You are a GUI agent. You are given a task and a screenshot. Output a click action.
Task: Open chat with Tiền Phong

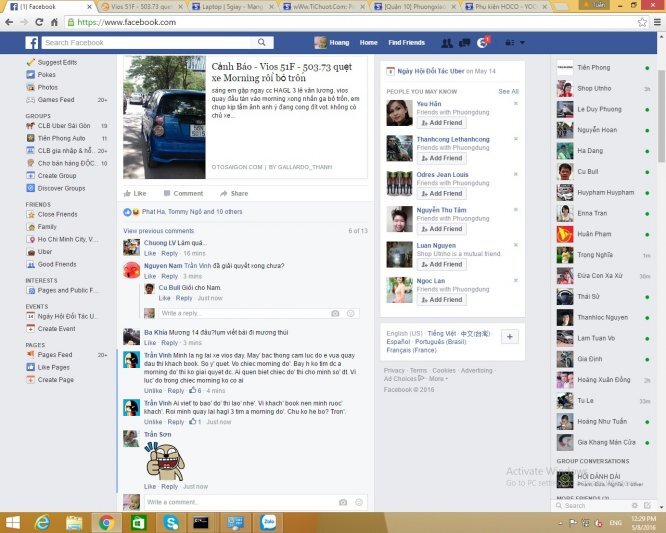tap(603, 68)
